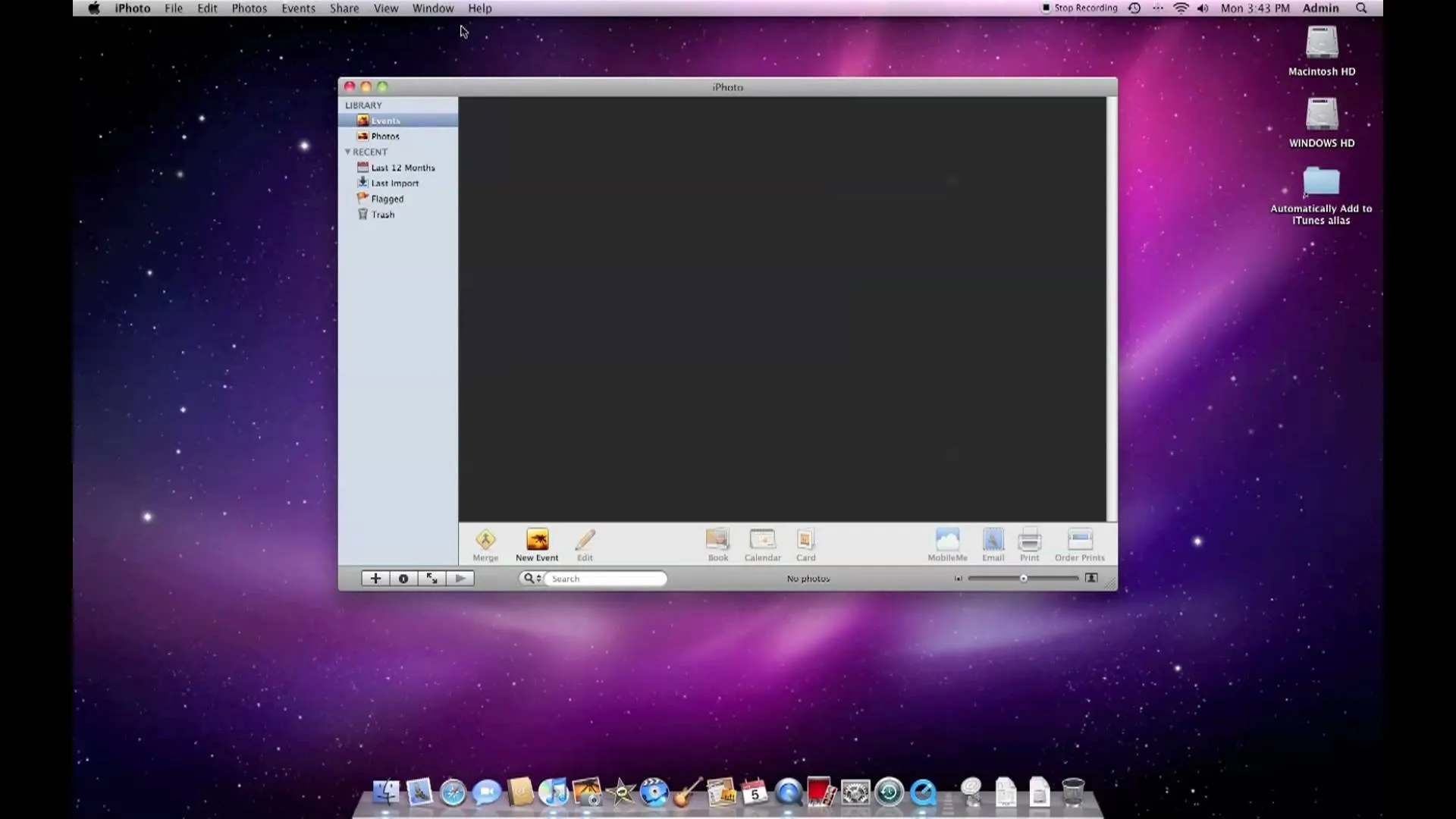Open the Apple menu
Image resolution: width=1456 pixels, height=819 pixels.
click(94, 8)
